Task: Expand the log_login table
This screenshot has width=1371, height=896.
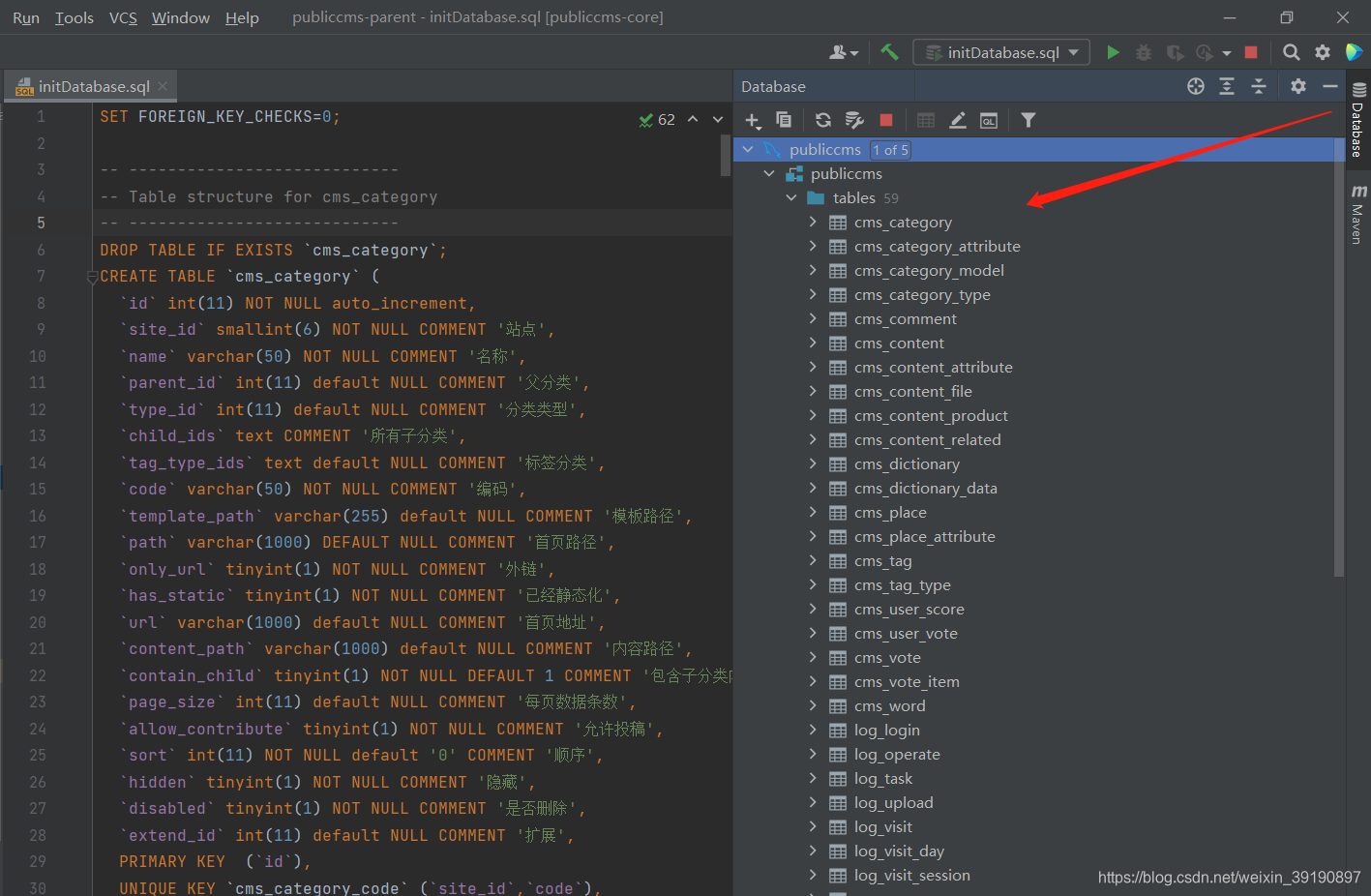Action: tap(813, 730)
